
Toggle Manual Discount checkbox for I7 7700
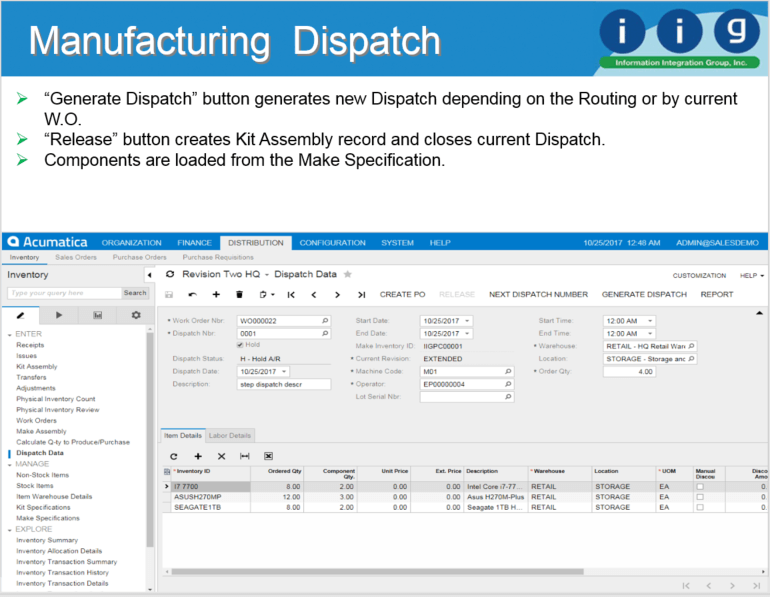(700, 487)
